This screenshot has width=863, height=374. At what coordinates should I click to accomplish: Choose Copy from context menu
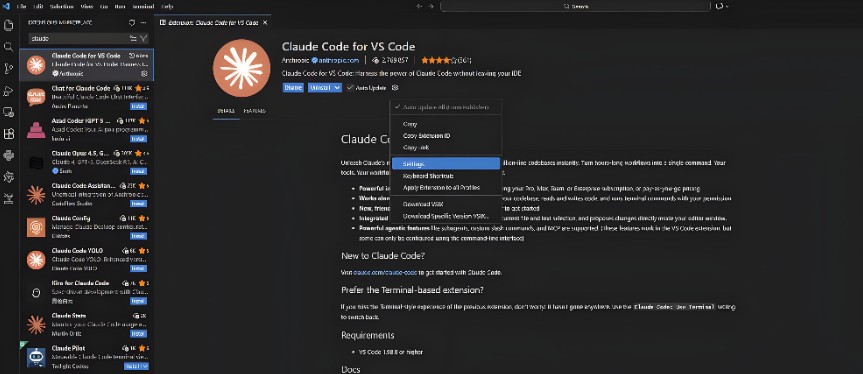[446, 124]
